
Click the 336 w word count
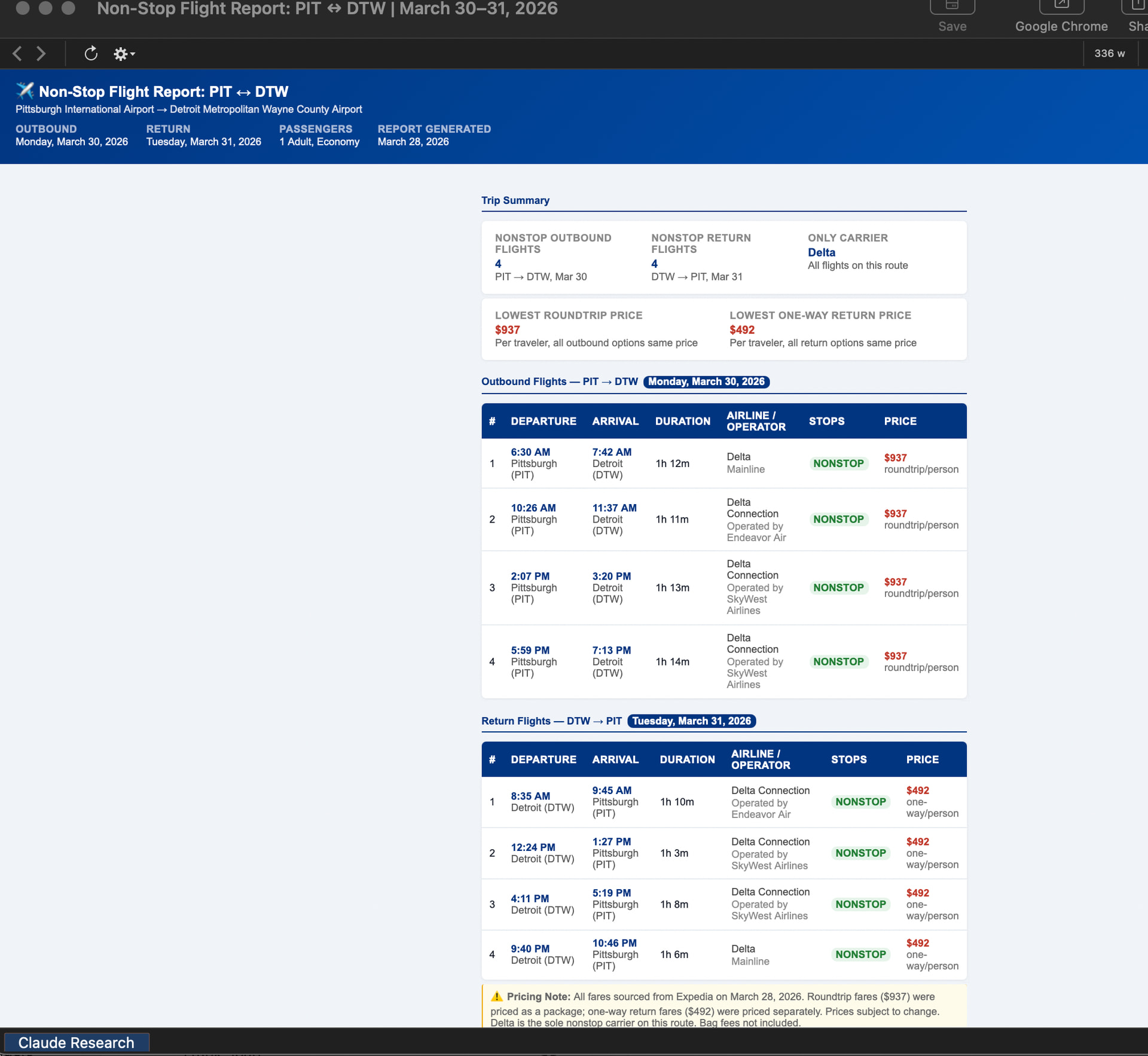click(1109, 54)
